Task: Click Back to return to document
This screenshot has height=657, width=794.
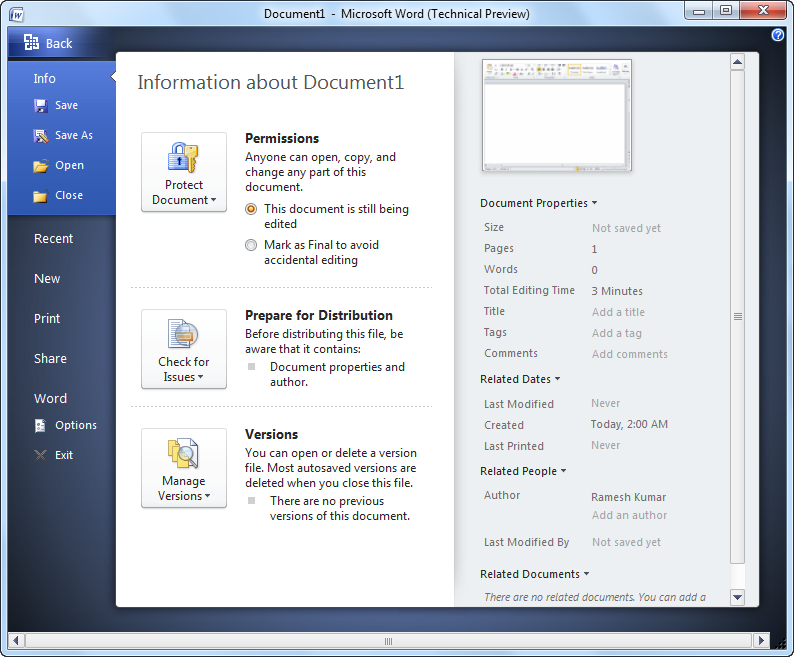Action: coord(59,44)
